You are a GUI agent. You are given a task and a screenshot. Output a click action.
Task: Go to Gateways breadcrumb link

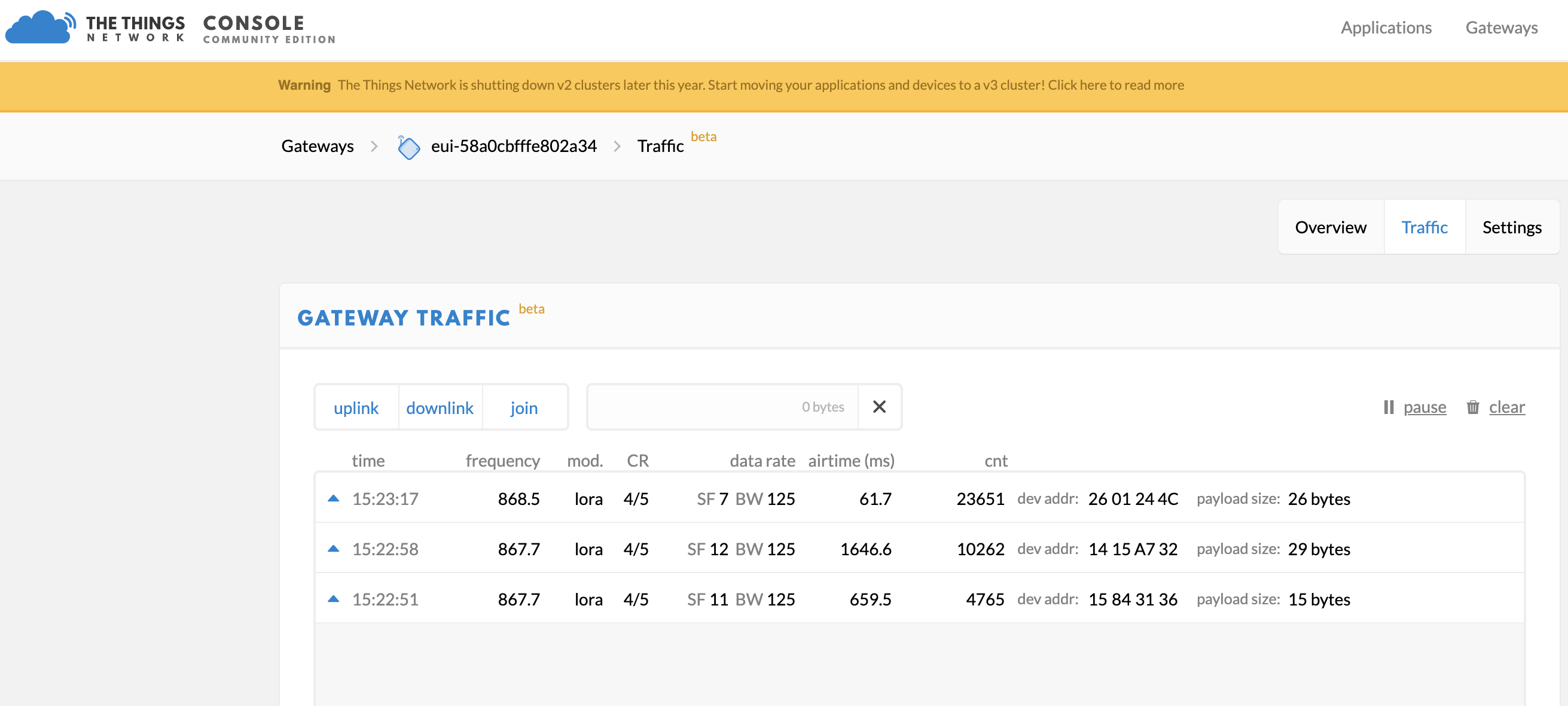tap(317, 146)
